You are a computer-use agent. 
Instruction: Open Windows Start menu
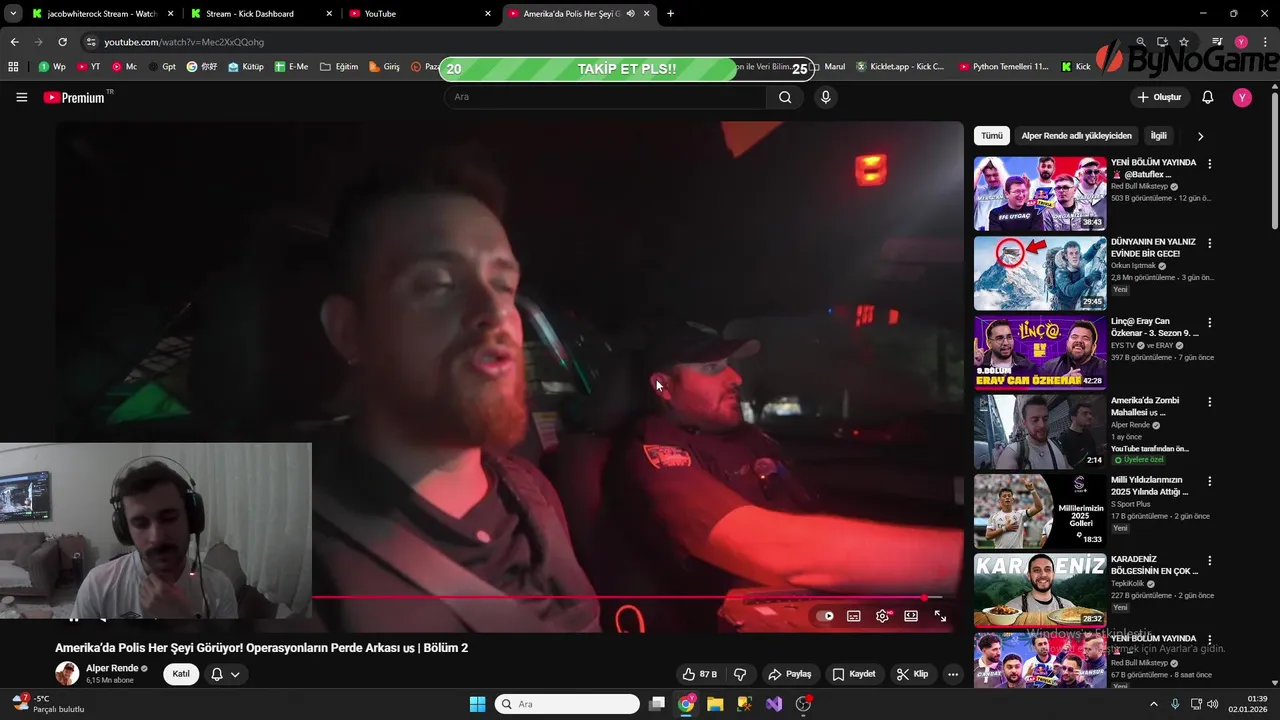pos(477,704)
